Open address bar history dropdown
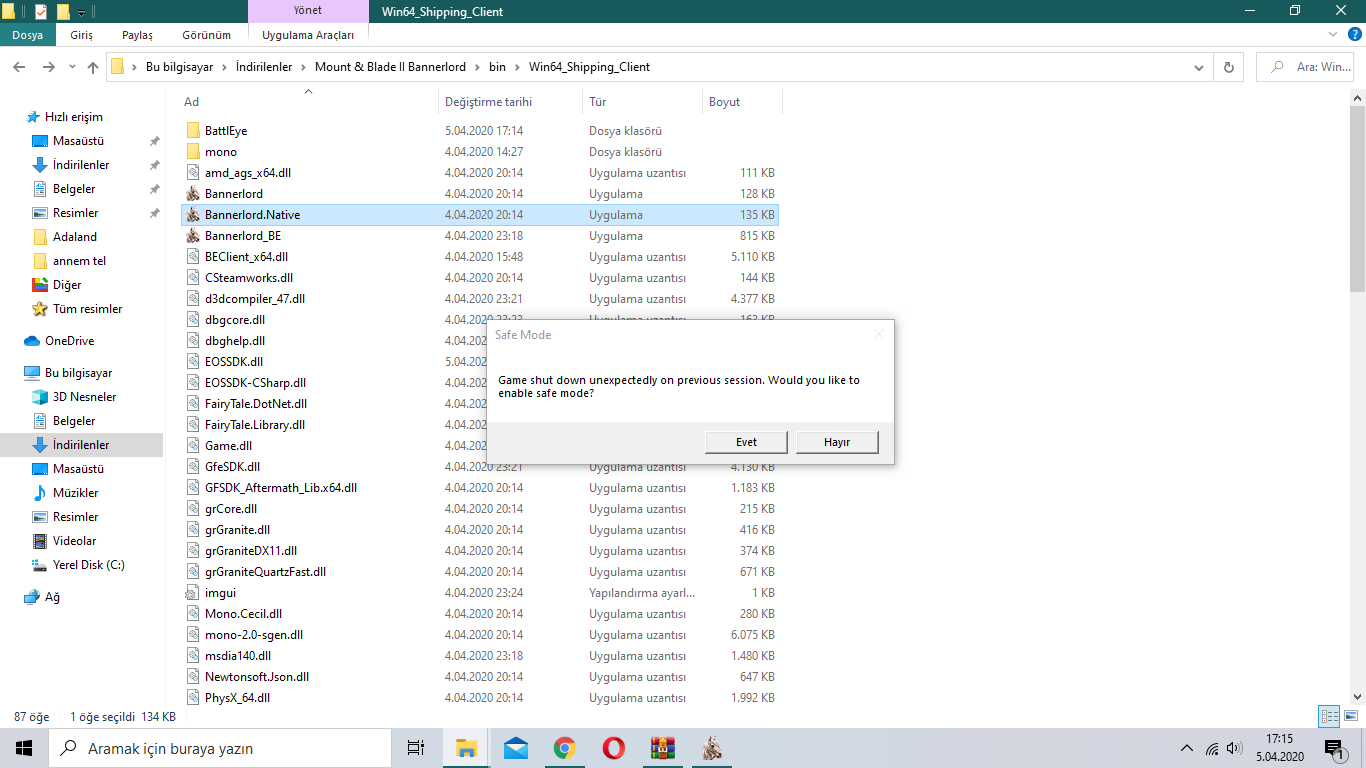Viewport: 1366px width, 768px height. [1199, 67]
